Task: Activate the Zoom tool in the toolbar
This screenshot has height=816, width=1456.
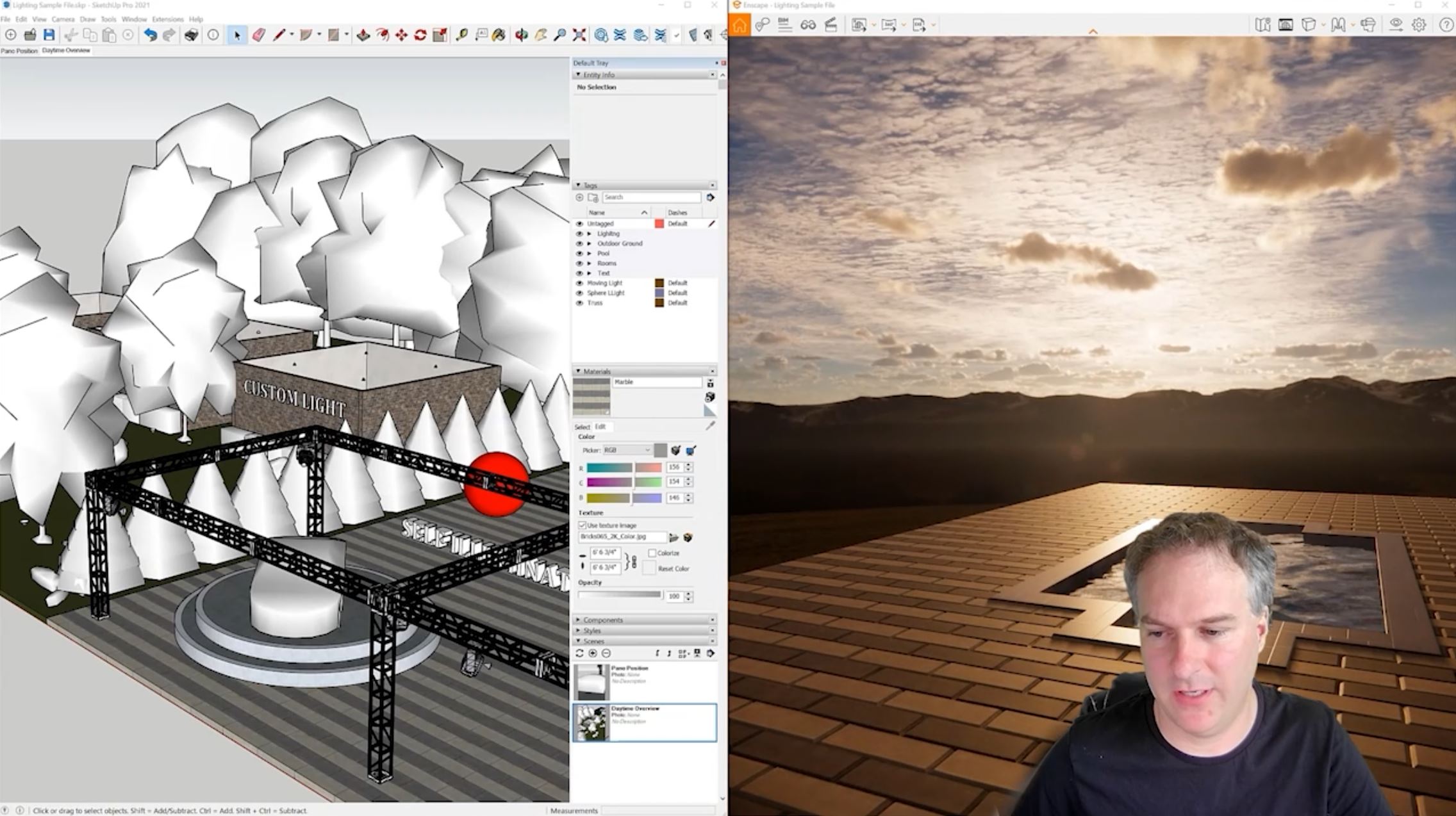Action: (x=562, y=36)
